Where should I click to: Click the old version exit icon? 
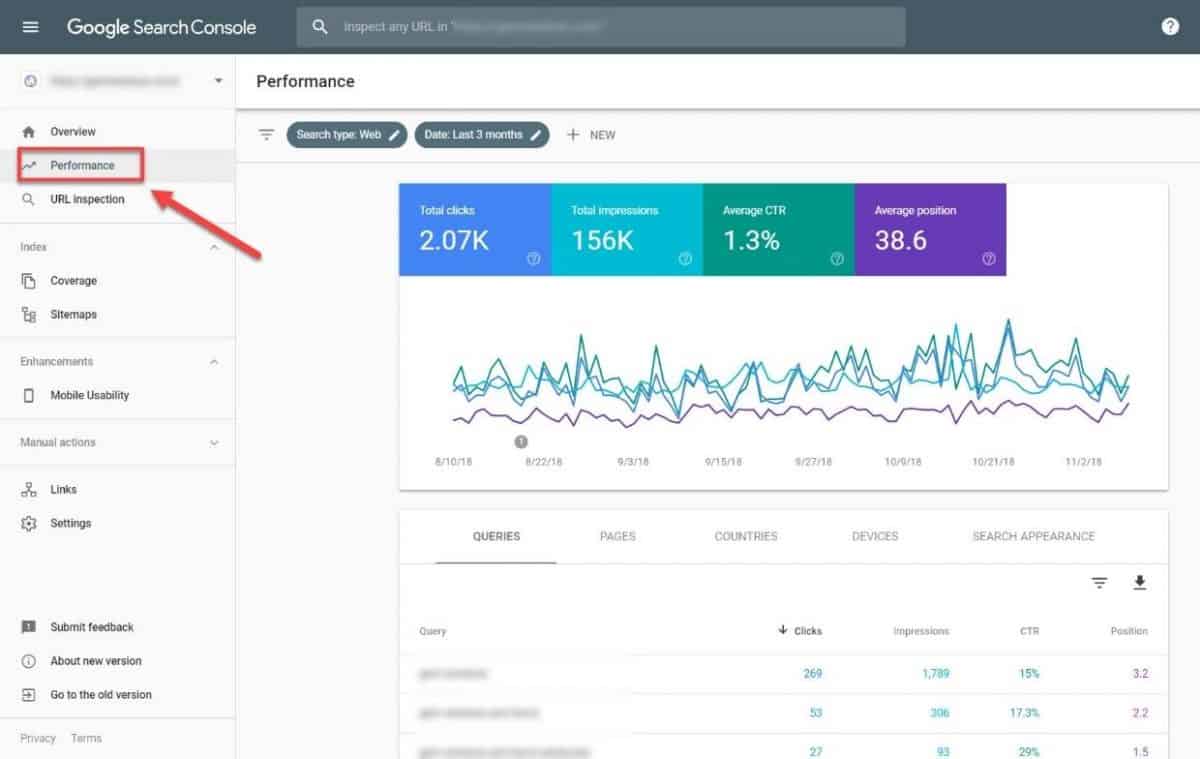[x=29, y=695]
